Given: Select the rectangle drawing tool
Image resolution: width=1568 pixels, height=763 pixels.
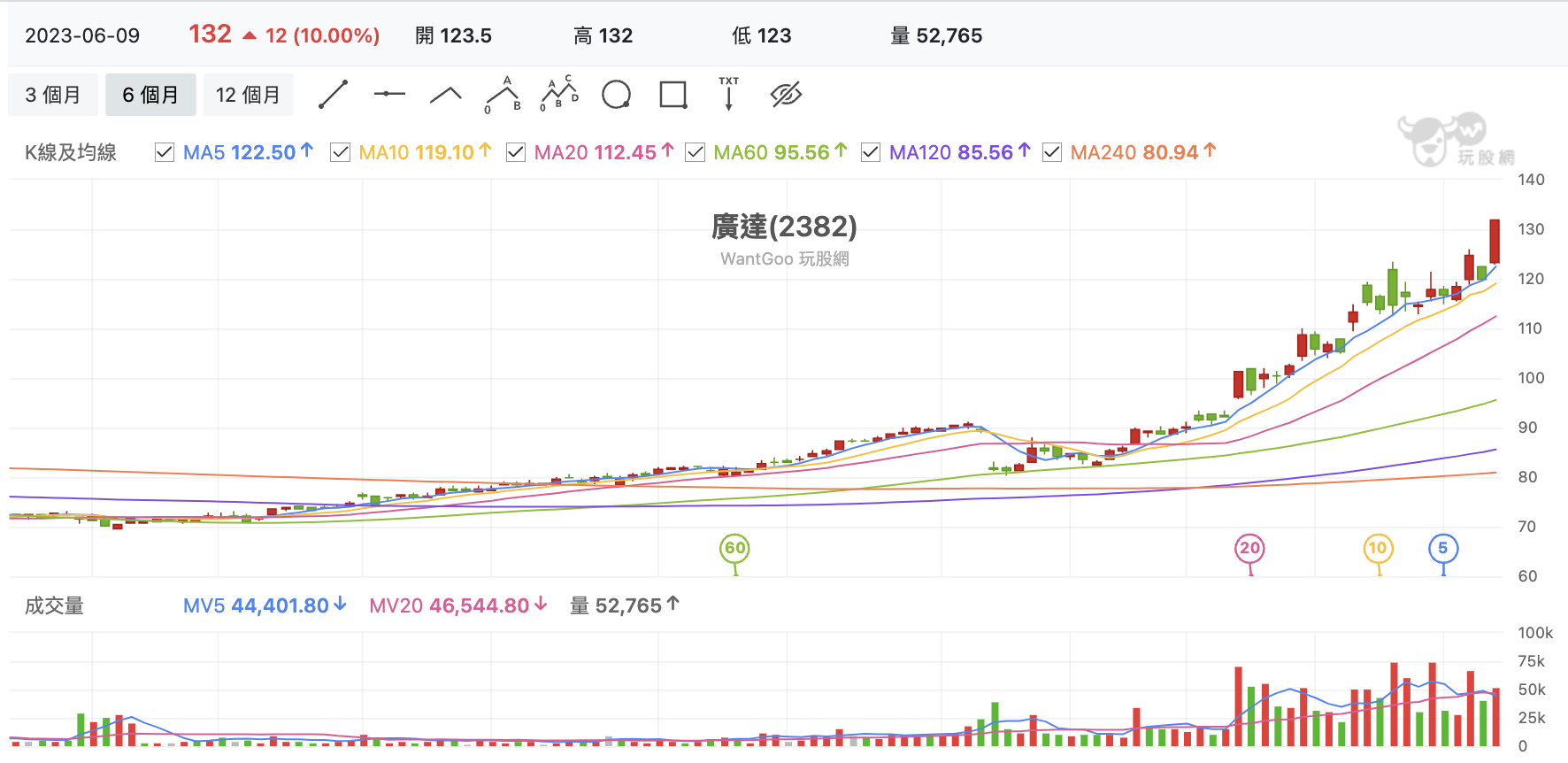Looking at the screenshot, I should coord(673,95).
